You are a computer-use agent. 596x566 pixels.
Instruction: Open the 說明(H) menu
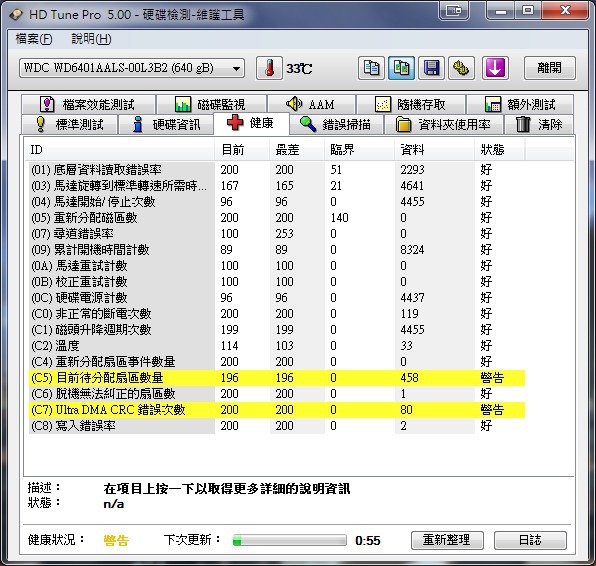point(91,39)
